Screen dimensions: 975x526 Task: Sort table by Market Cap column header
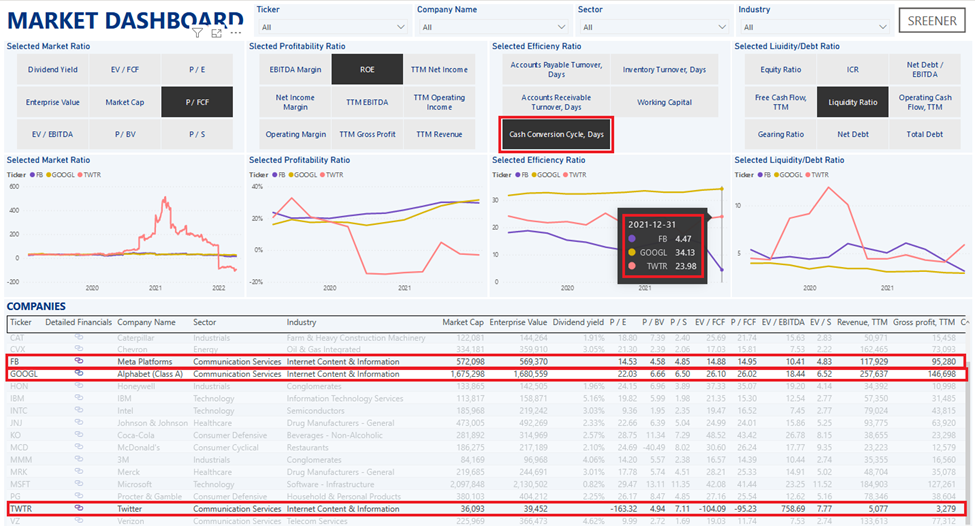click(x=462, y=323)
